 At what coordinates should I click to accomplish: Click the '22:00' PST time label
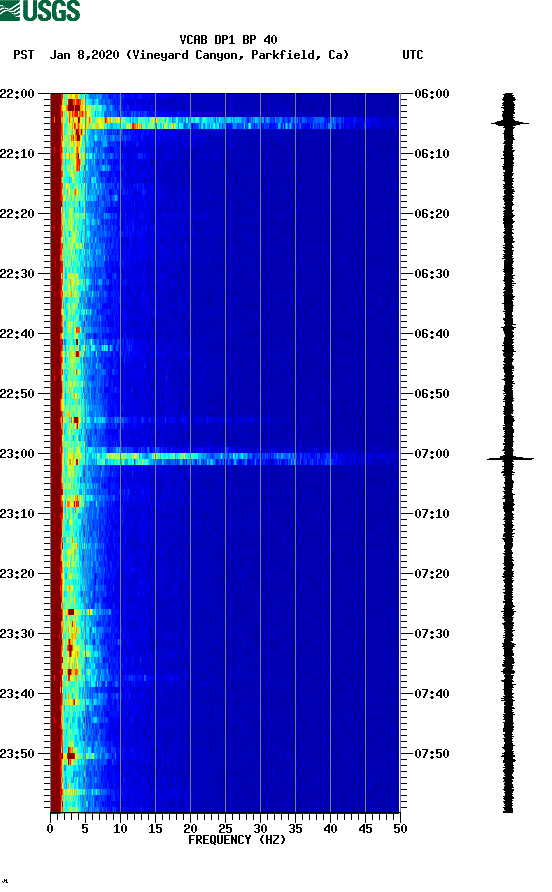tap(17, 93)
